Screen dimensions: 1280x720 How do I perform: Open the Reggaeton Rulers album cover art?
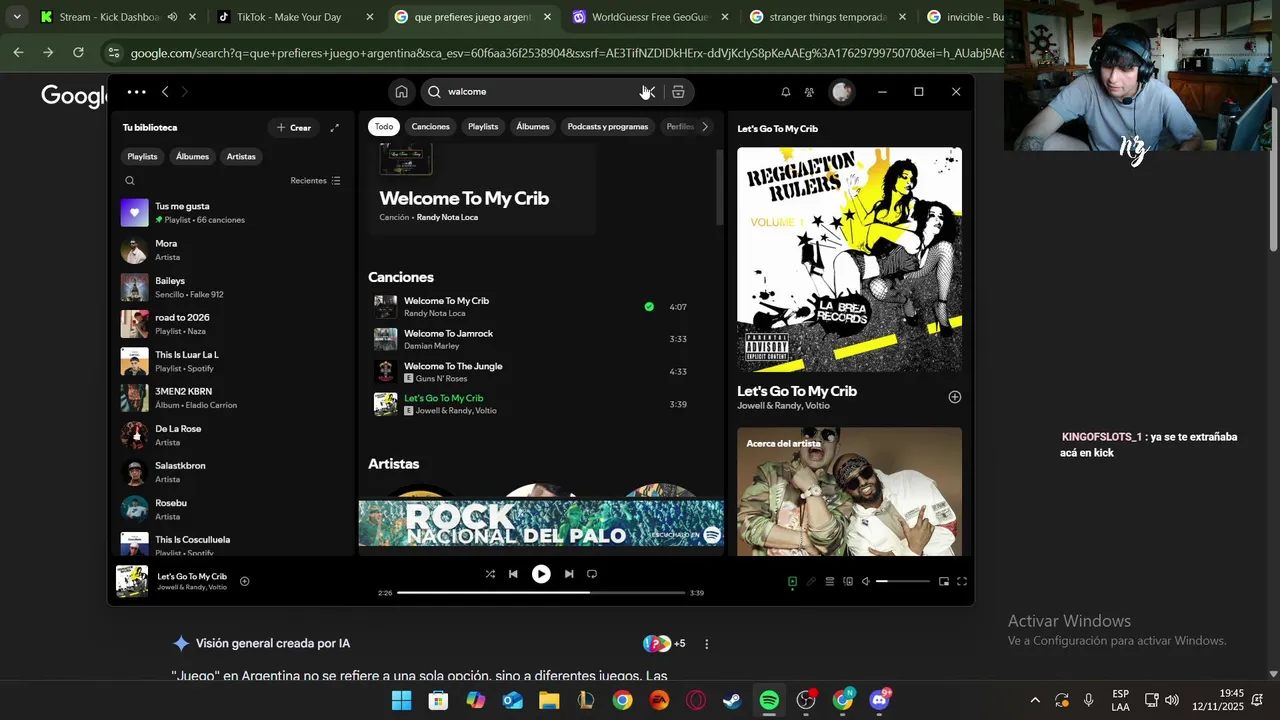[850, 260]
